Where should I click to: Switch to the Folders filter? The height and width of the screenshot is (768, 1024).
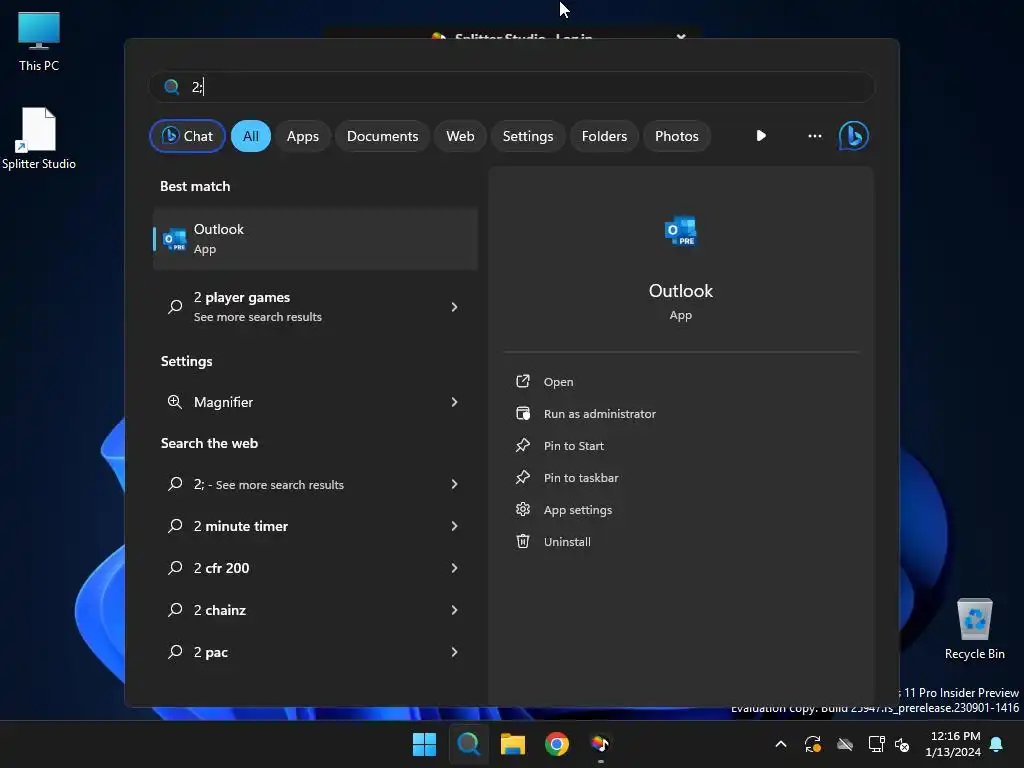pos(604,136)
